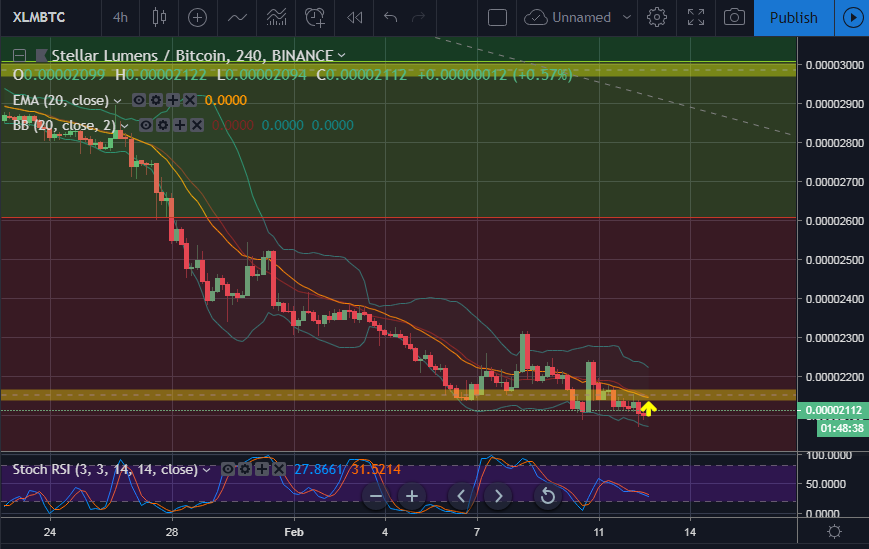The width and height of the screenshot is (869, 549).
Task: Click the Publish button
Action: click(x=794, y=18)
